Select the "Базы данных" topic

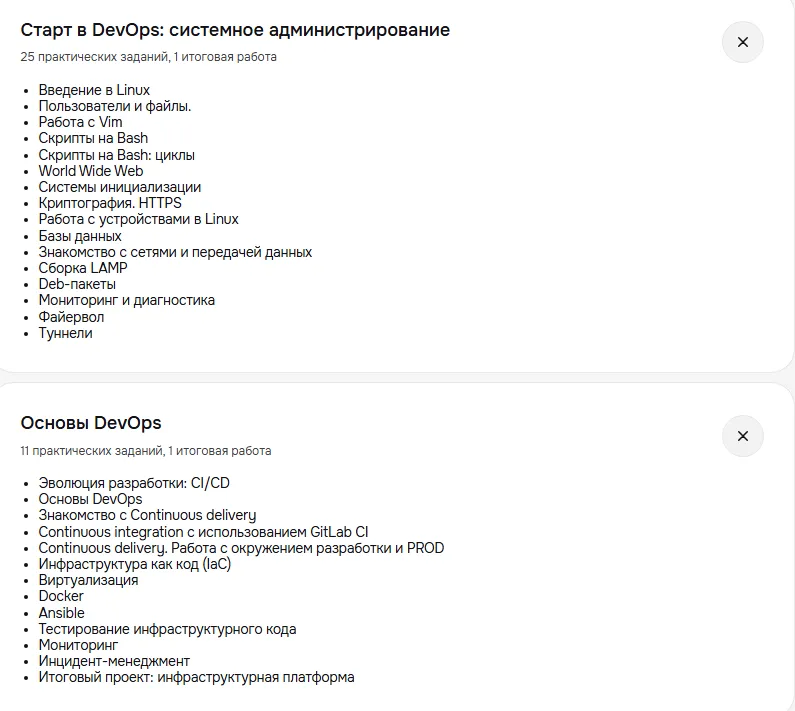(80, 236)
